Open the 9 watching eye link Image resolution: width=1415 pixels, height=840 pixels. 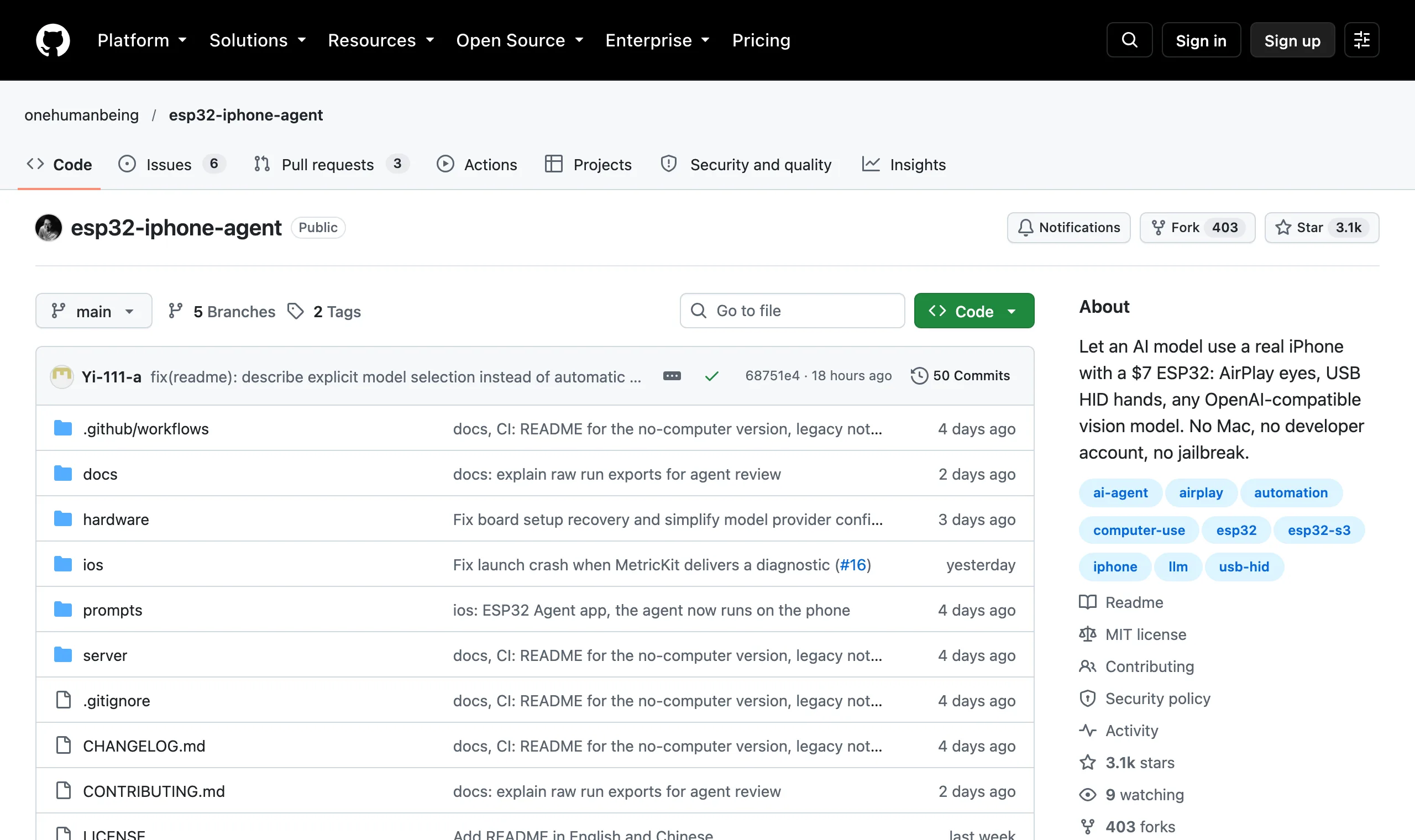click(1131, 795)
